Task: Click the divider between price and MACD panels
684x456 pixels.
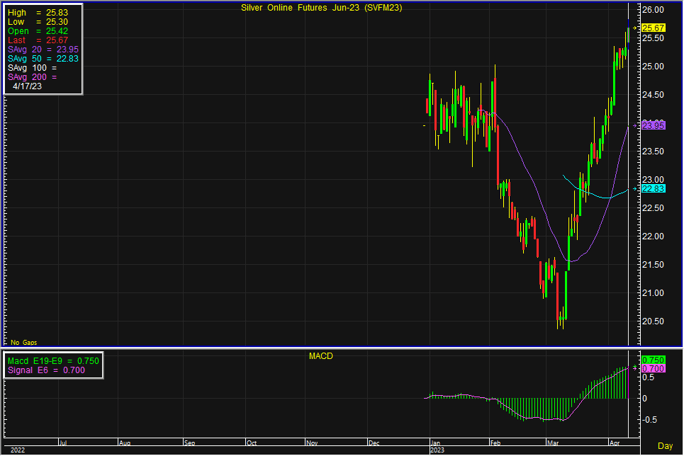Action: pos(320,348)
